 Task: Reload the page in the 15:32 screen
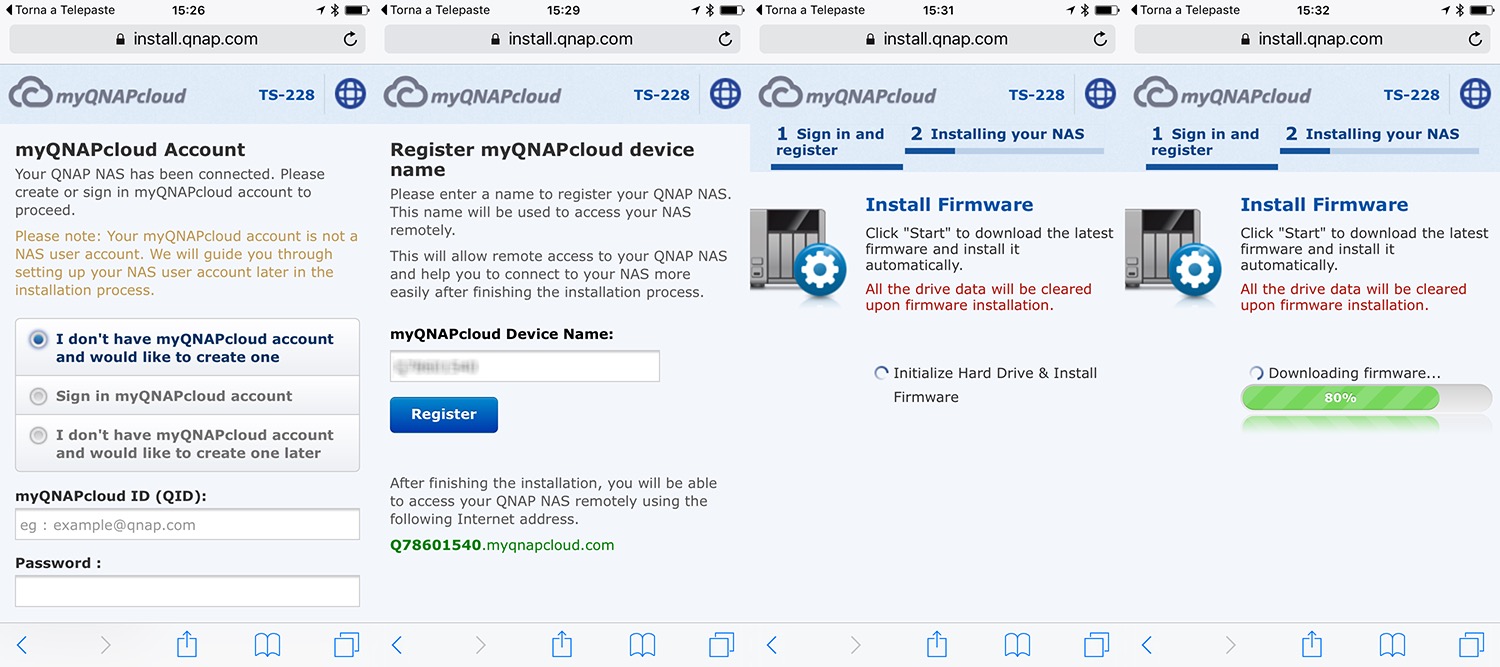pos(1475,40)
